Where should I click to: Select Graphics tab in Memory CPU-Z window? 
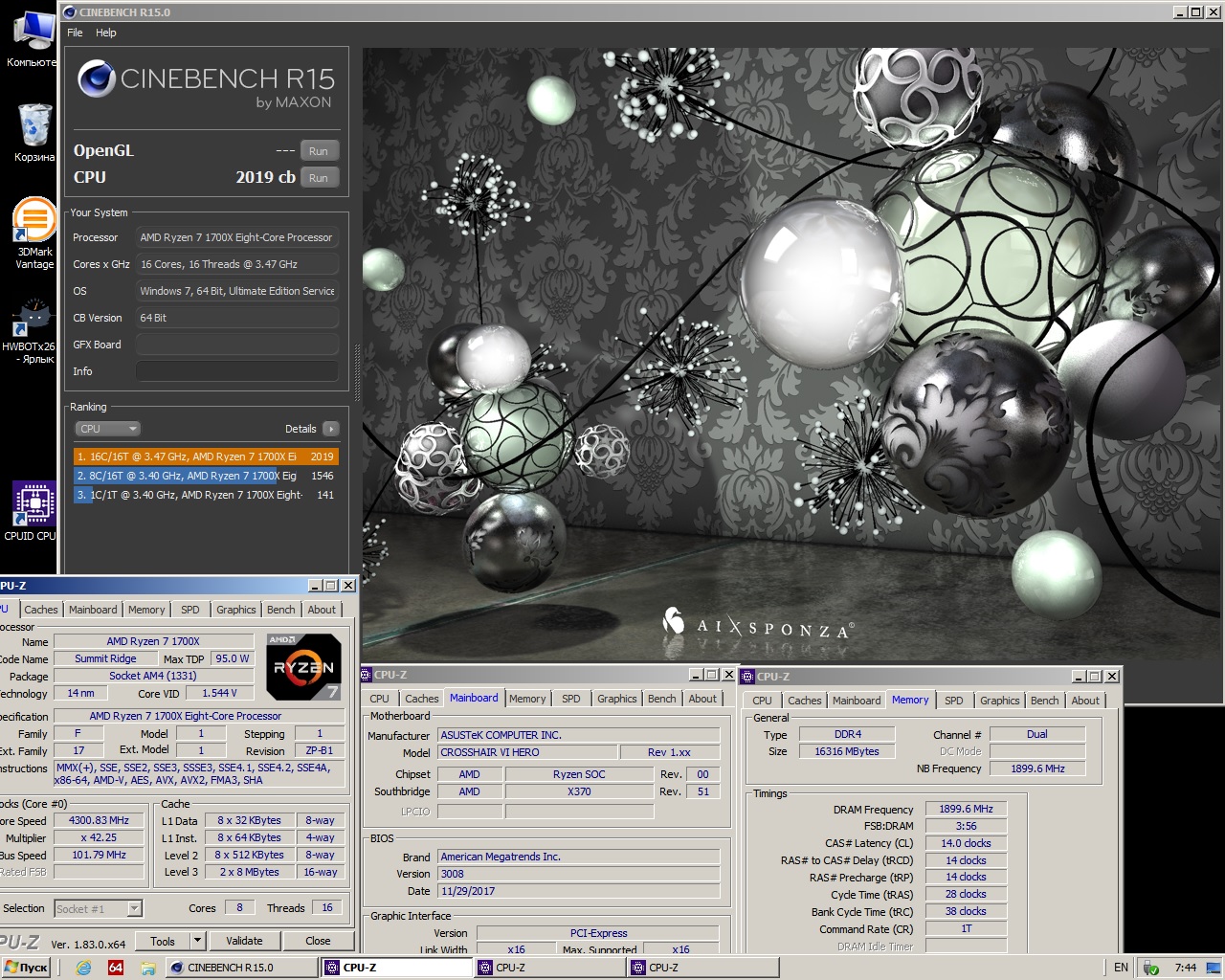click(1000, 701)
